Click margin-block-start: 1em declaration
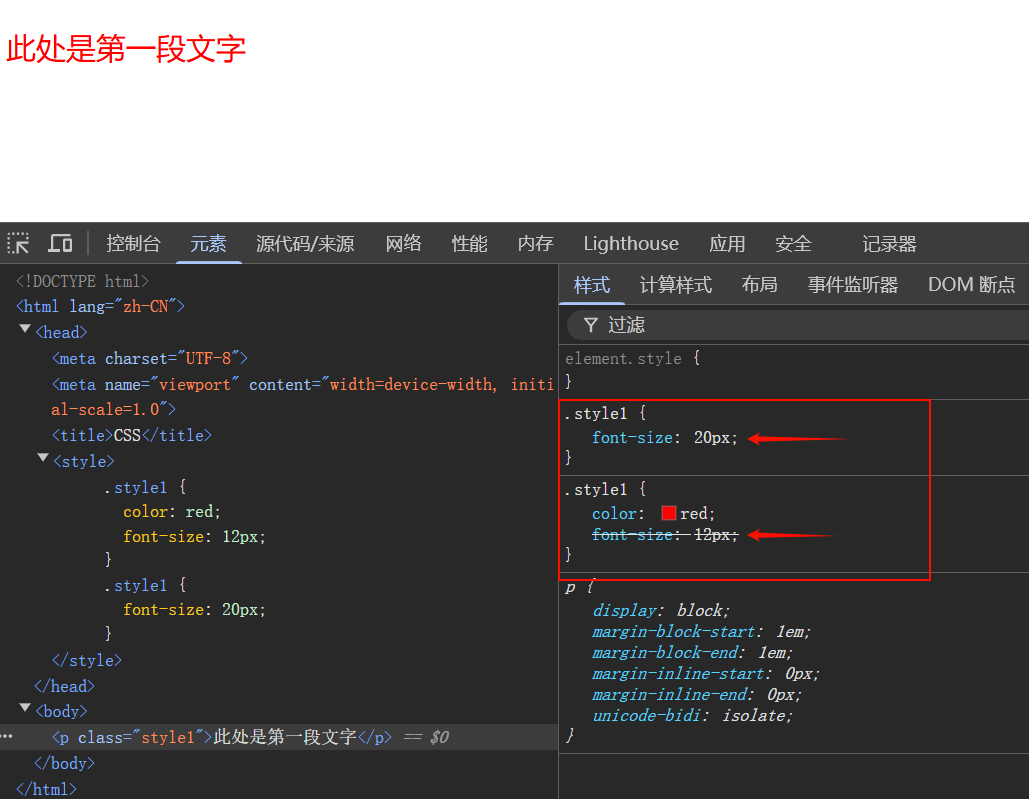1029x799 pixels. coord(702,632)
